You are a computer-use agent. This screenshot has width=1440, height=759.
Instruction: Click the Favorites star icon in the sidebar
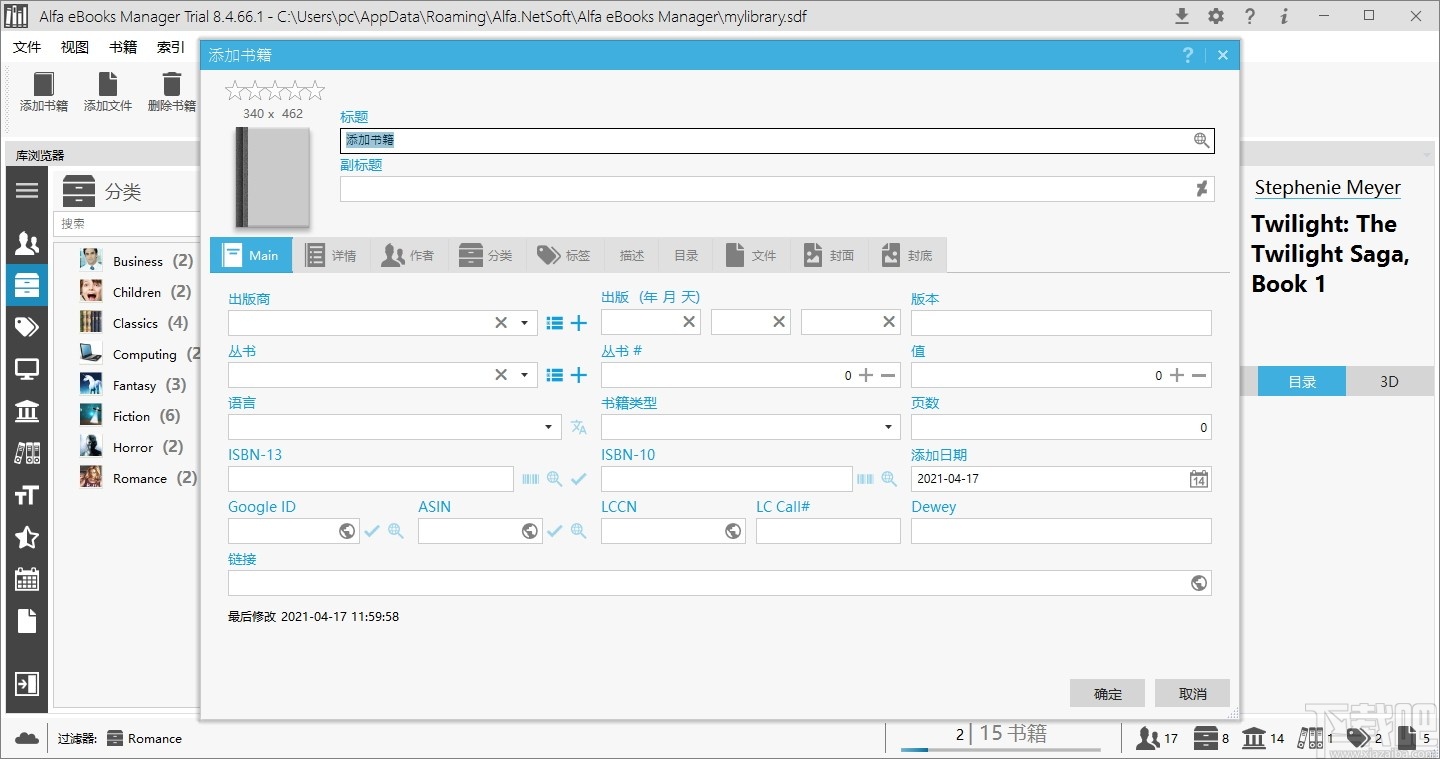(27, 538)
